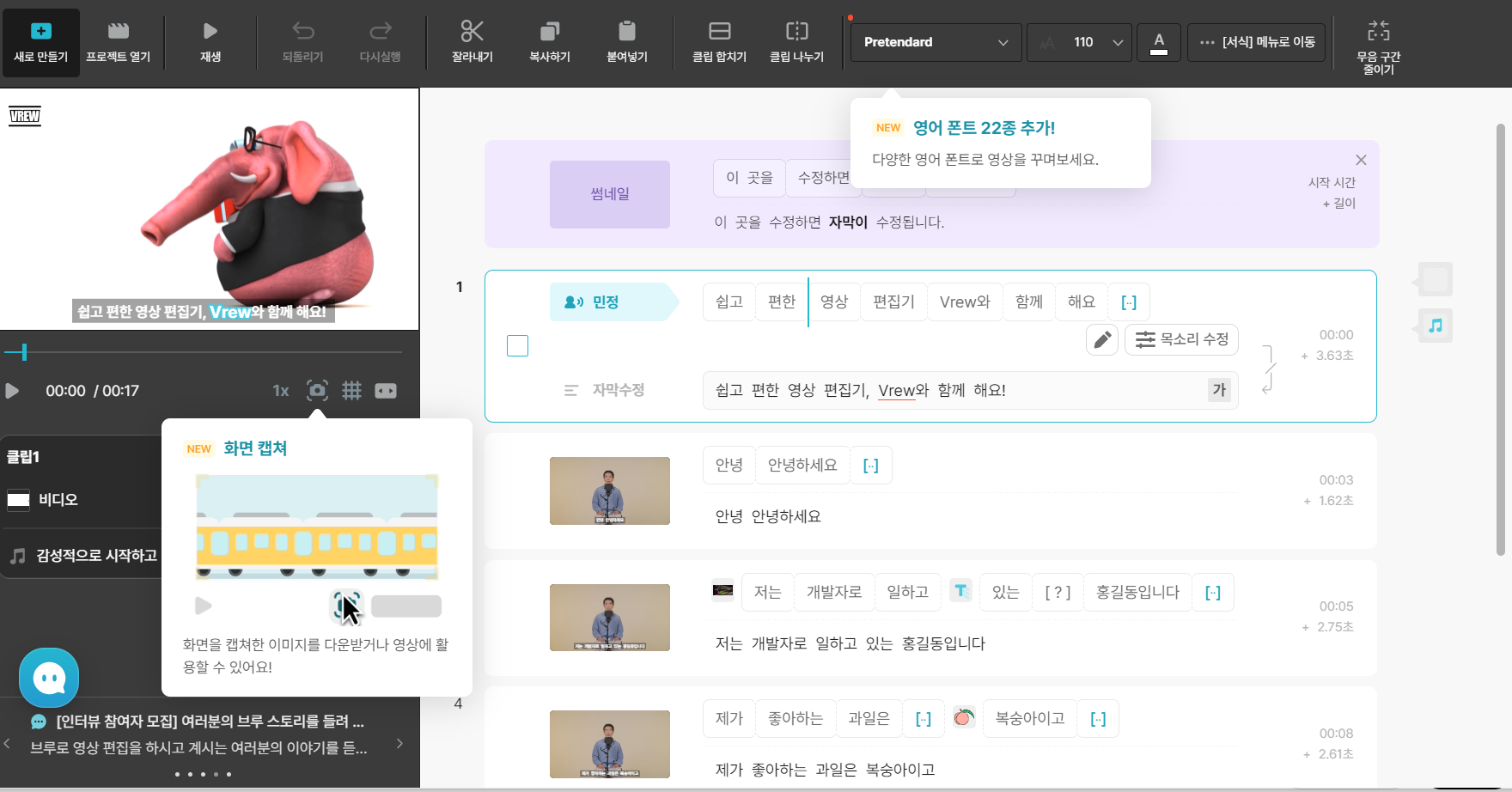Select the word 편집기 in clip 1

(893, 302)
